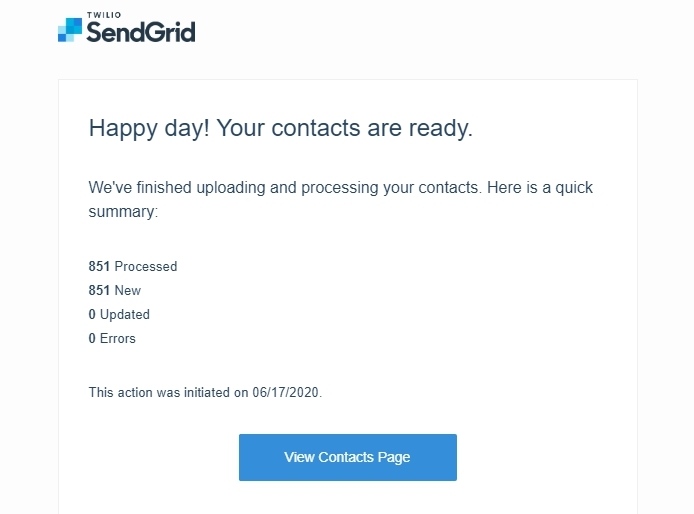The width and height of the screenshot is (694, 514).
Task: Click the blue SendGrid squares logo icon
Action: coord(70,30)
